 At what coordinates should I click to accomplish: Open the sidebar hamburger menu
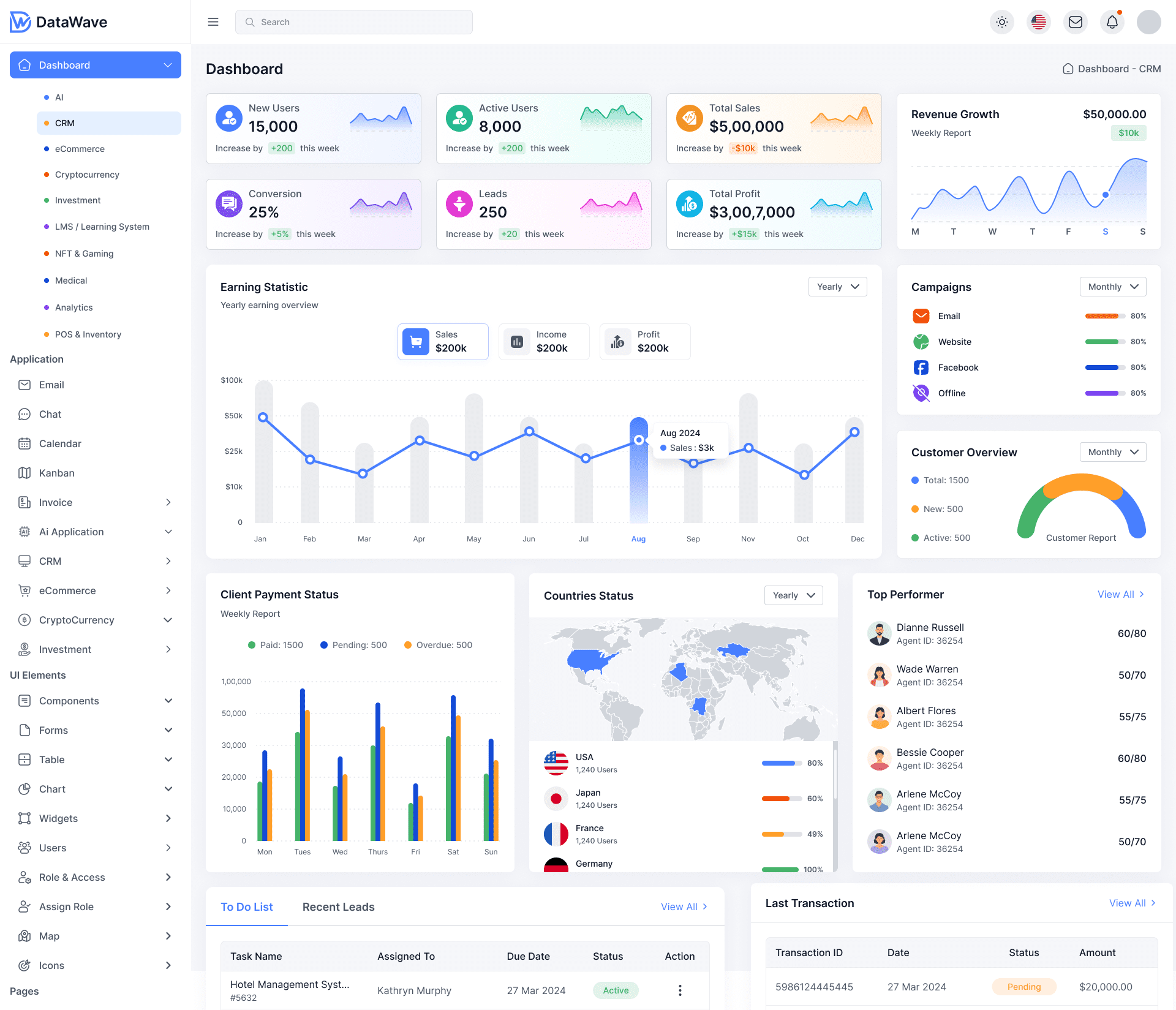point(213,21)
